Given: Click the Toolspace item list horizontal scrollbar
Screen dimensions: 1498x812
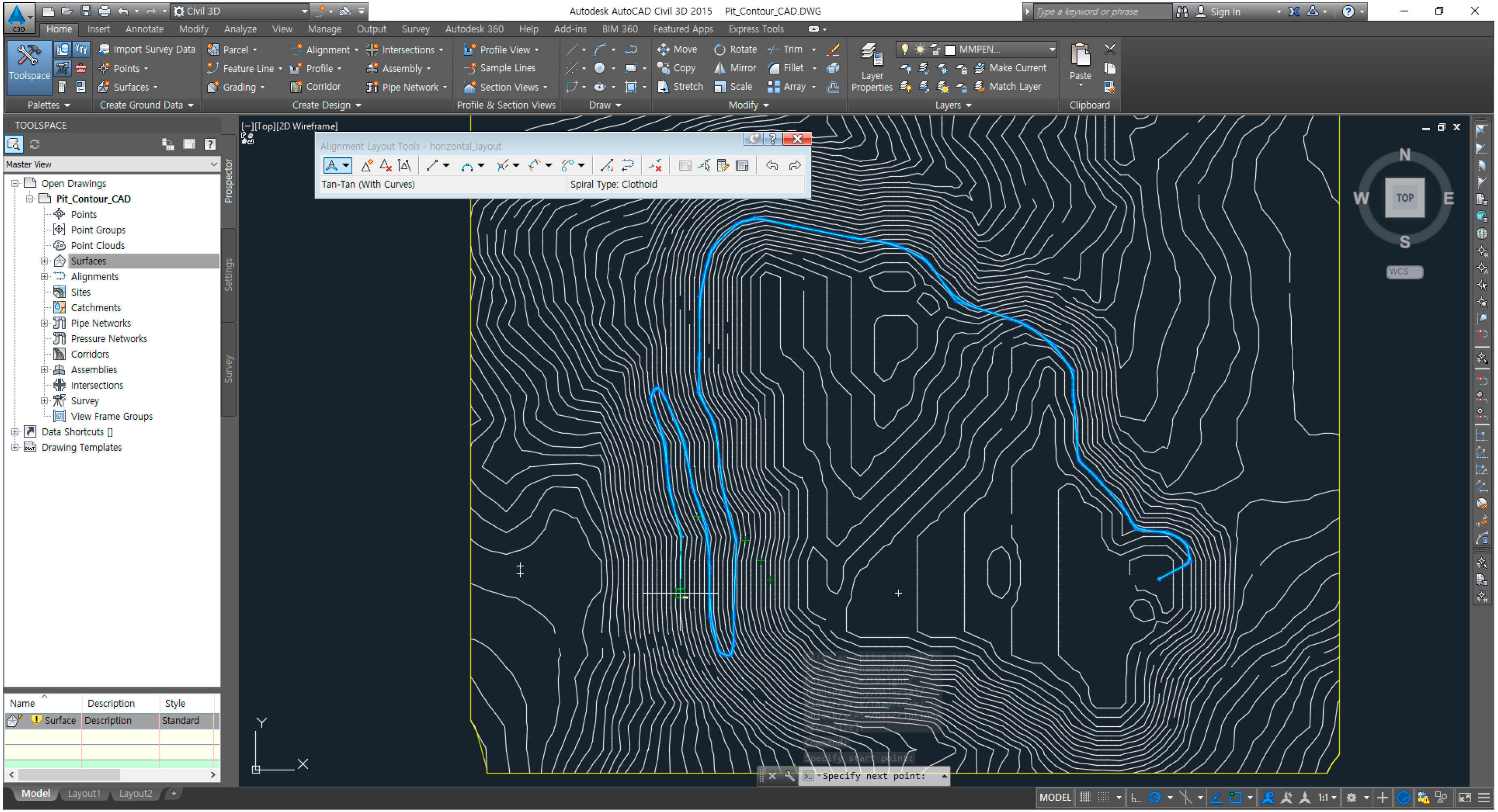Looking at the screenshot, I should 111,775.
